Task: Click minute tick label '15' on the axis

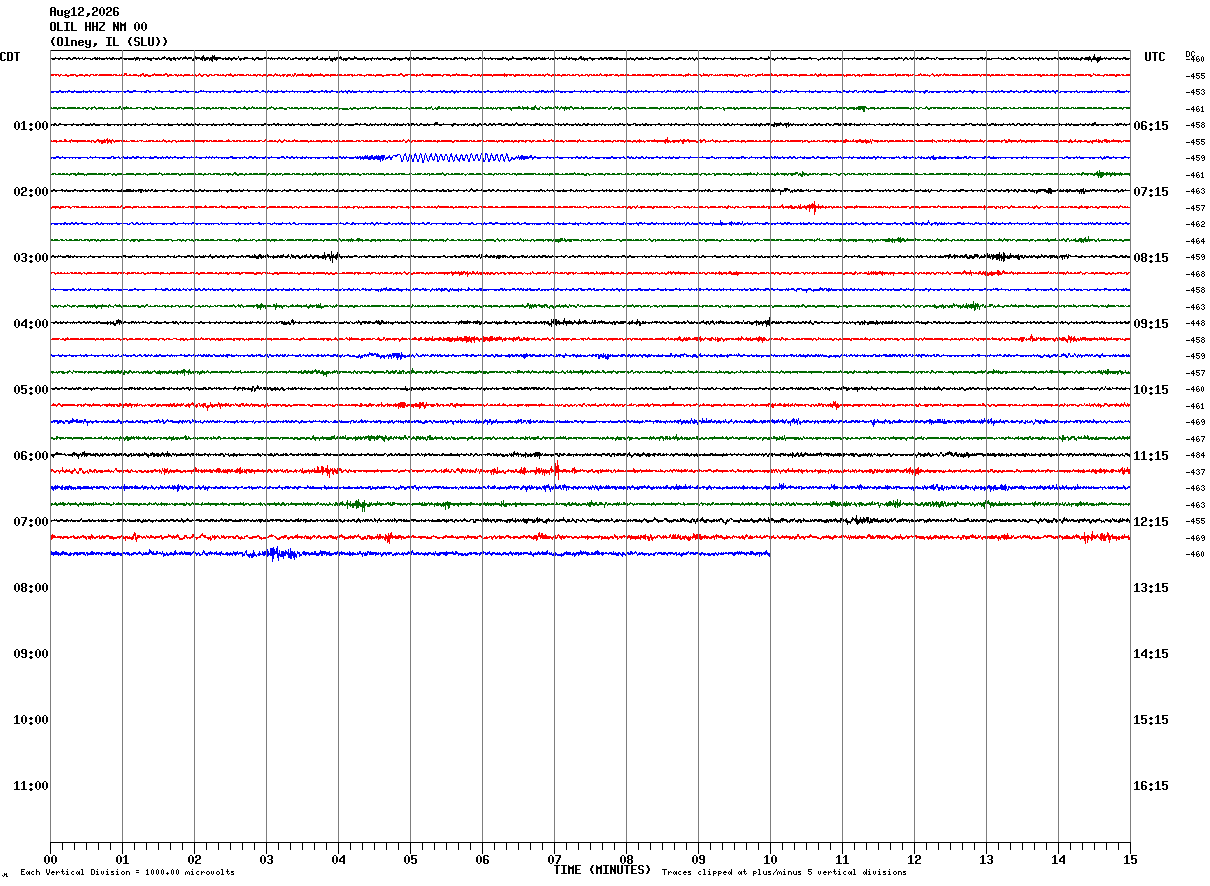Action: 1130,860
